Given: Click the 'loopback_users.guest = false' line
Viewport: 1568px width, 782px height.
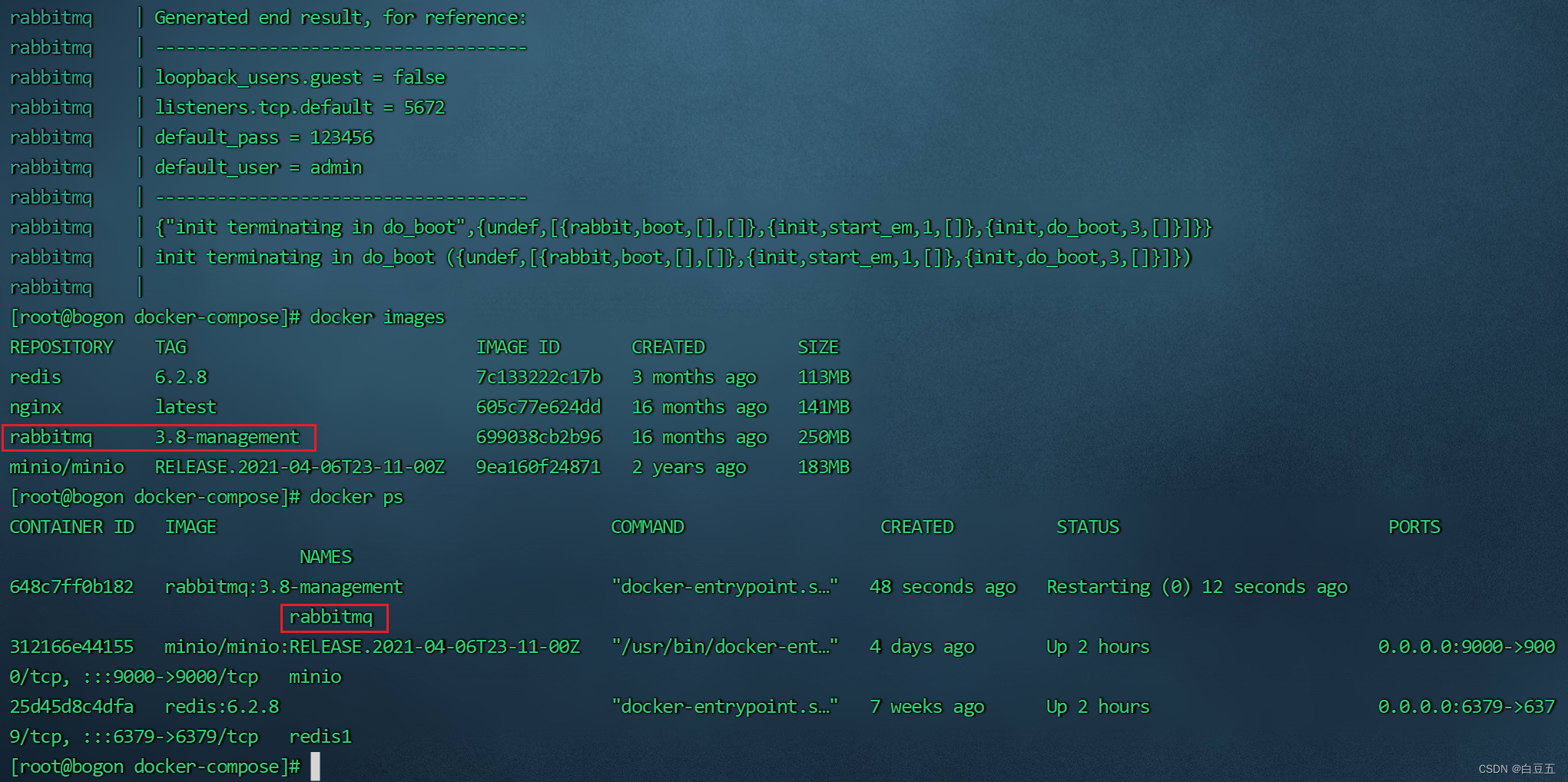Looking at the screenshot, I should [300, 78].
